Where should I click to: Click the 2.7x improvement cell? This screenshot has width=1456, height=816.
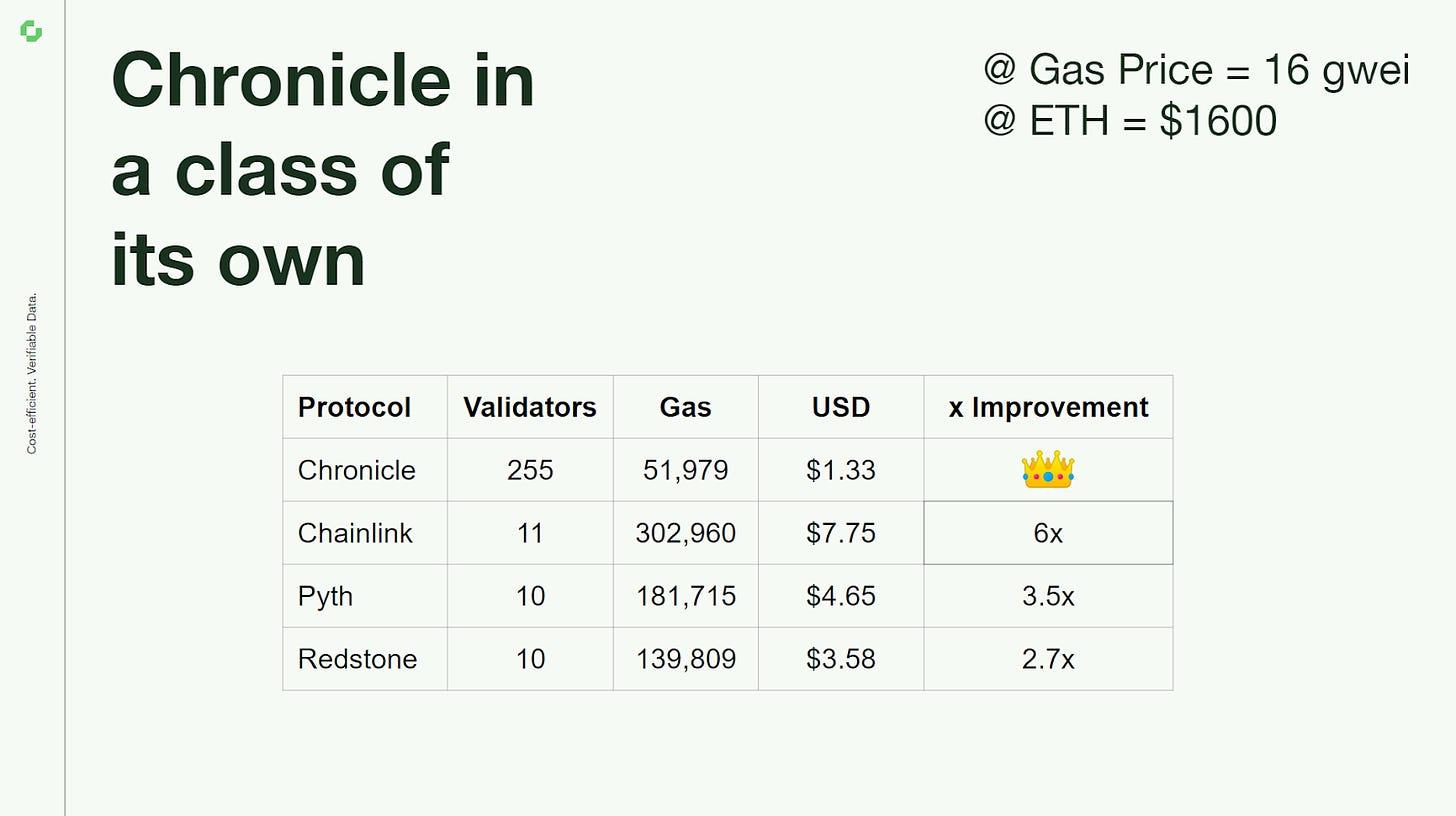[x=1047, y=659]
